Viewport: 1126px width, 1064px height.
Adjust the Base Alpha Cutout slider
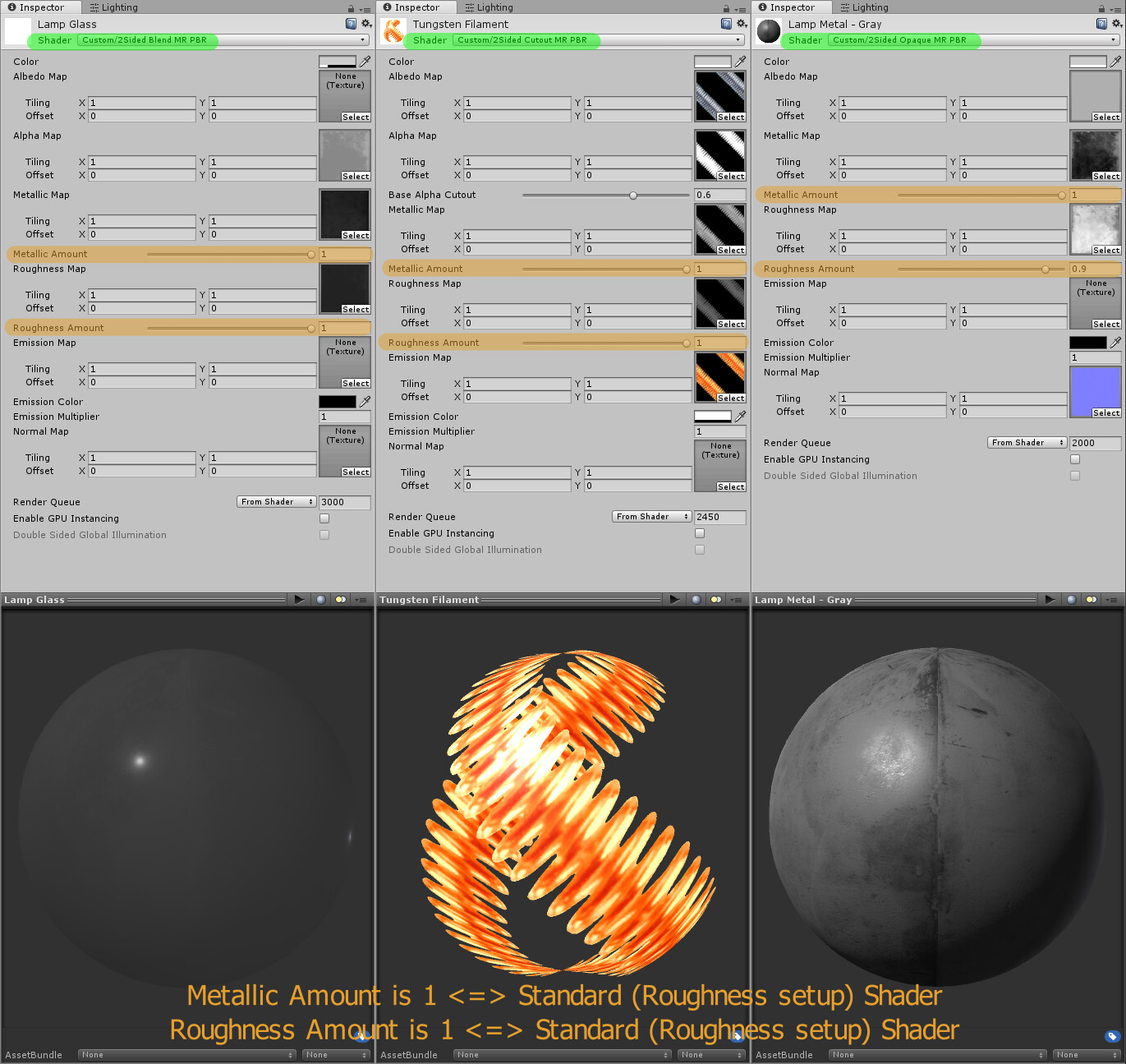tap(632, 195)
